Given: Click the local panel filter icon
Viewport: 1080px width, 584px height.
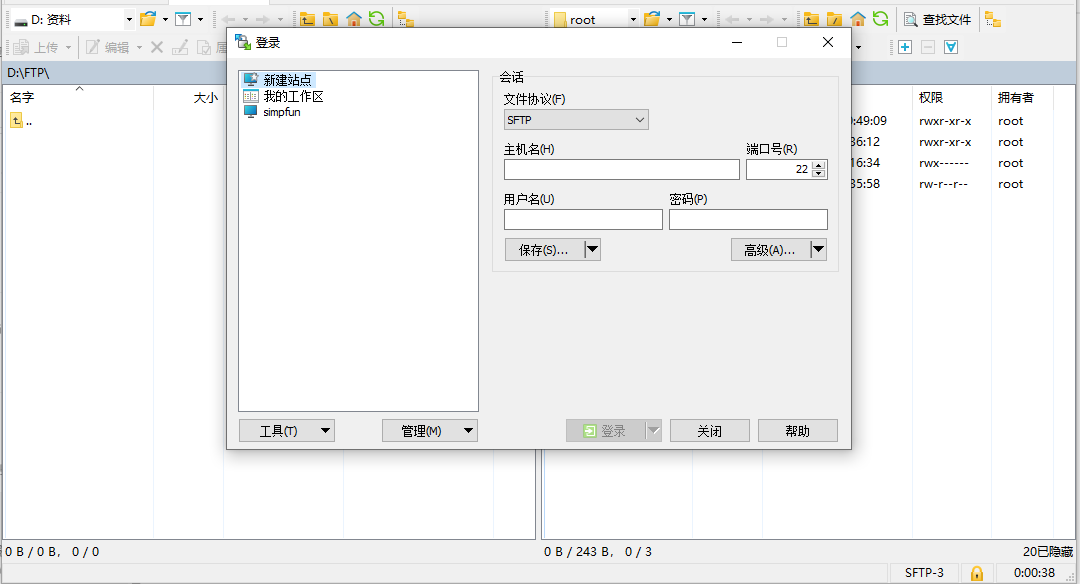Looking at the screenshot, I should [183, 19].
